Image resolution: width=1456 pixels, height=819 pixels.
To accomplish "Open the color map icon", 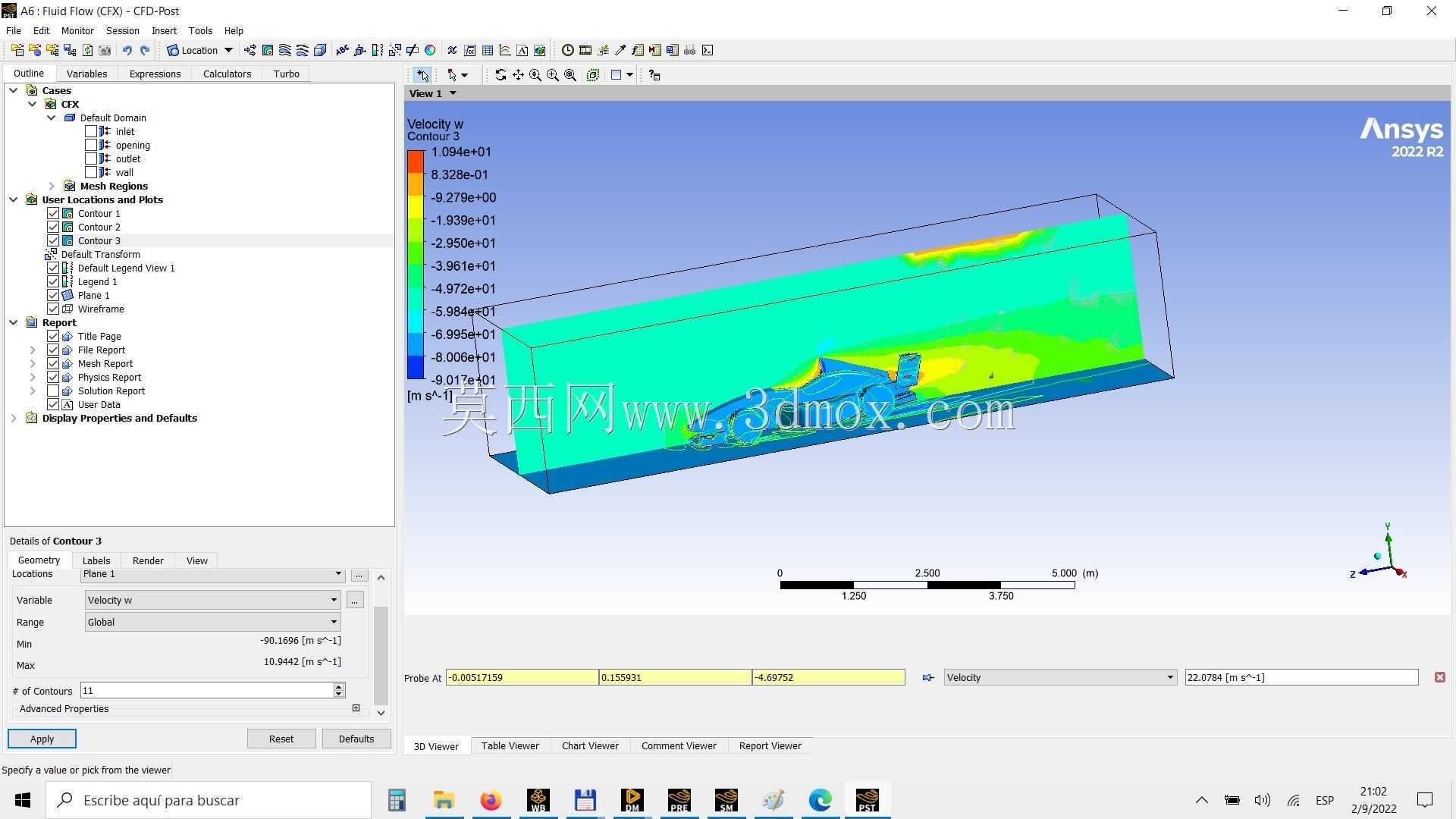I will pyautogui.click(x=430, y=50).
